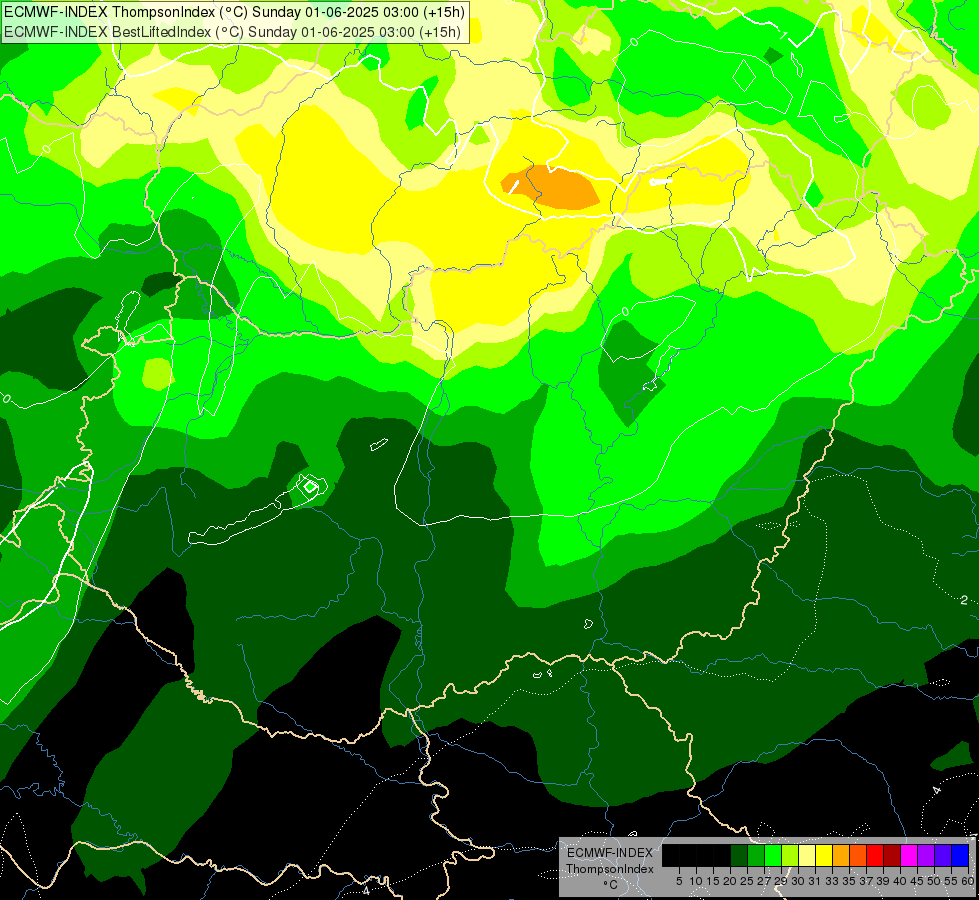Click the legend tick value '37'

coord(867,881)
